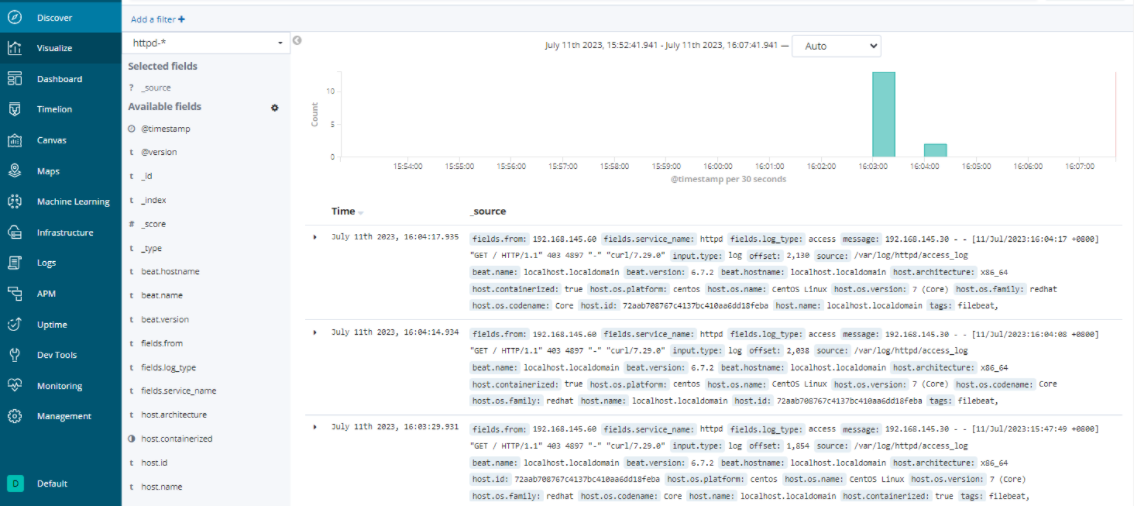
Task: Click the Discover compass icon
Action: pyautogui.click(x=15, y=17)
